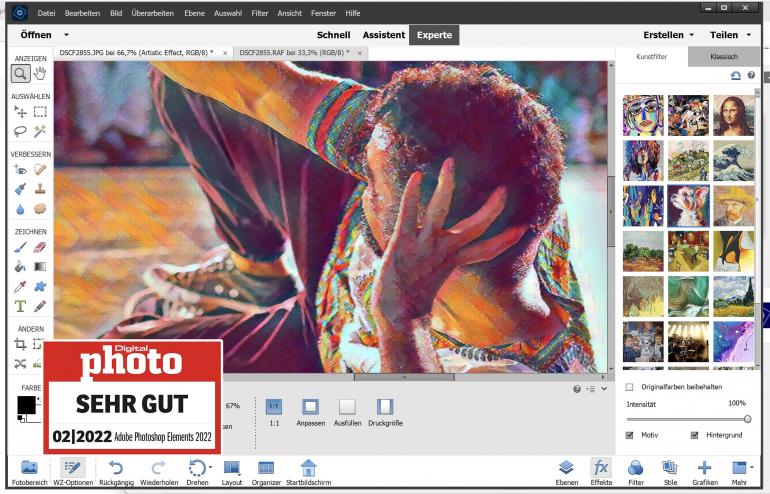Select the Sponge tool

pos(40,209)
